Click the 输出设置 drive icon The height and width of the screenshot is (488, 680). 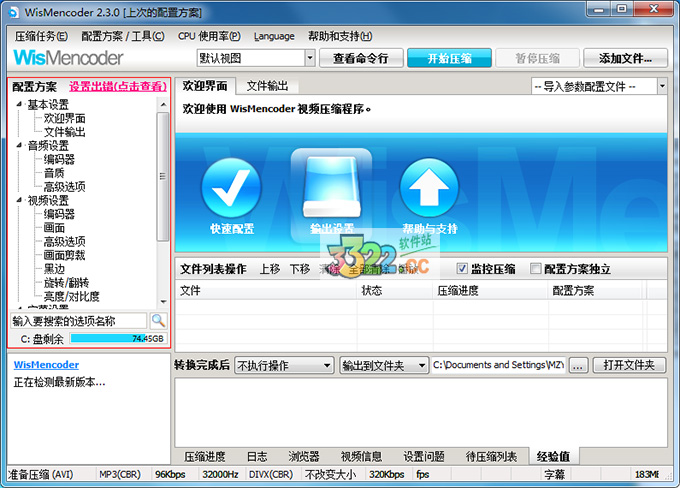332,187
